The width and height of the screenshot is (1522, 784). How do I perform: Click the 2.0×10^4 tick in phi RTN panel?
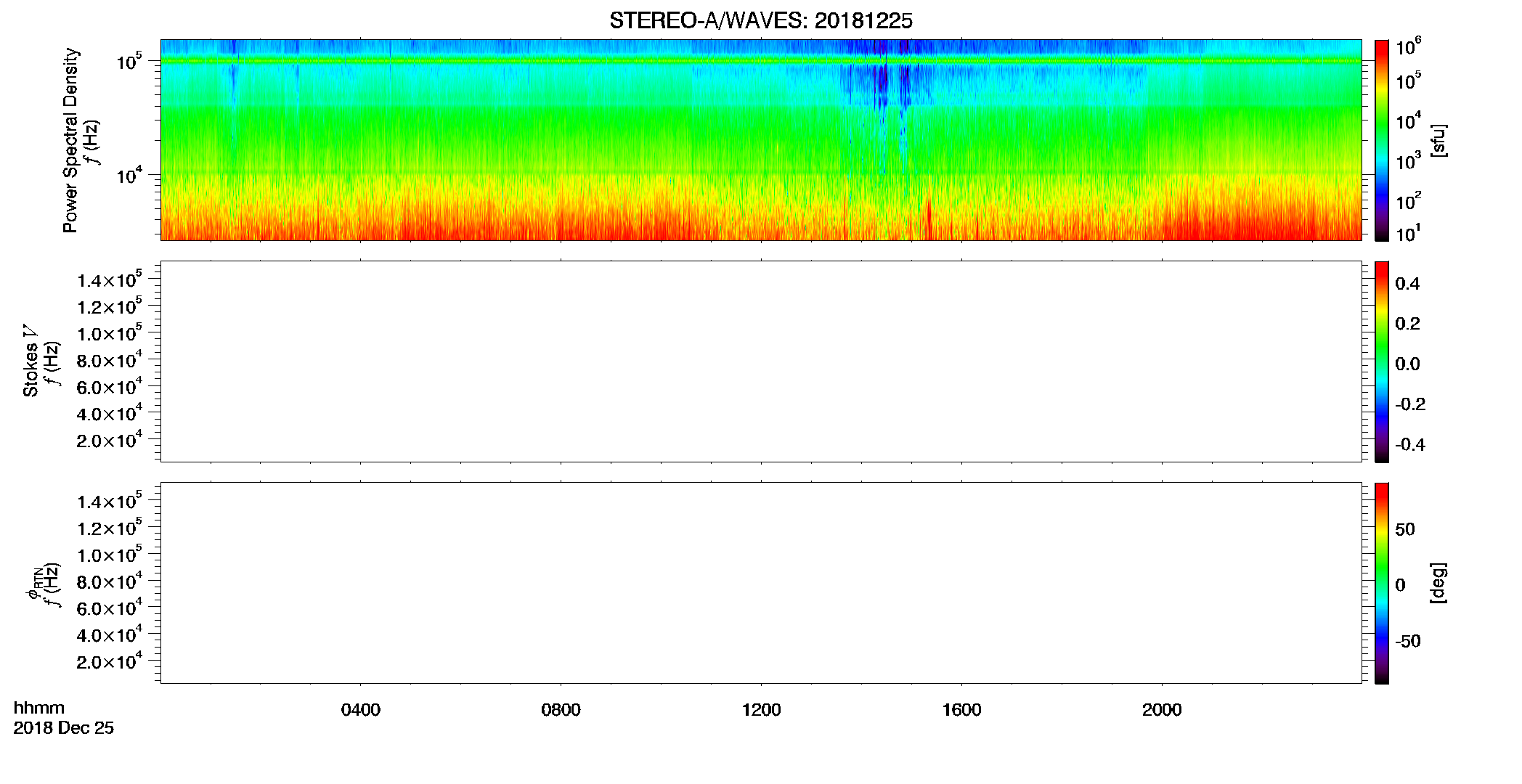[x=110, y=661]
